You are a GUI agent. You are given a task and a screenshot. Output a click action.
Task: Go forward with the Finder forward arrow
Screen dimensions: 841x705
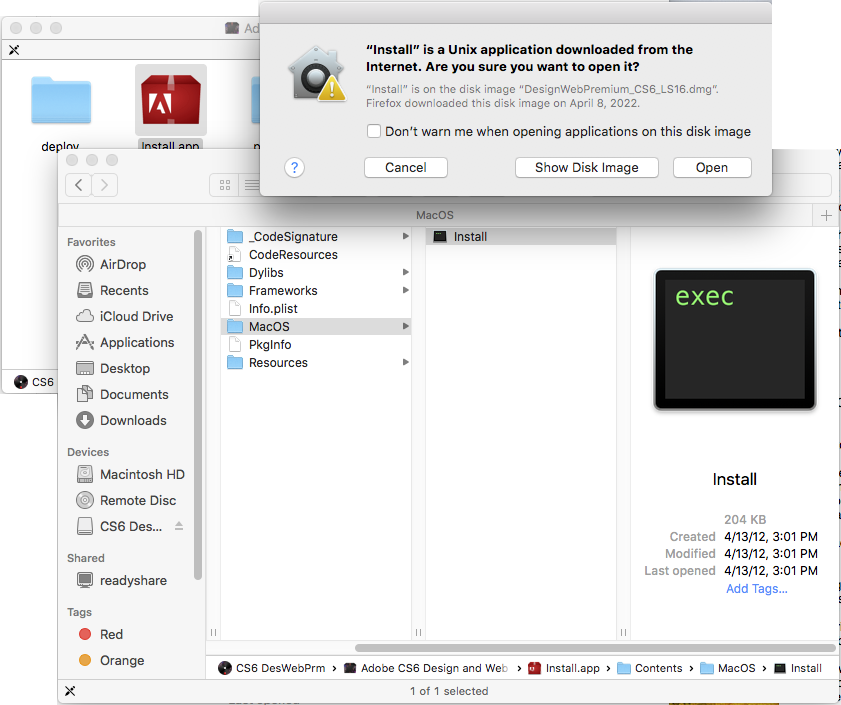pos(105,185)
